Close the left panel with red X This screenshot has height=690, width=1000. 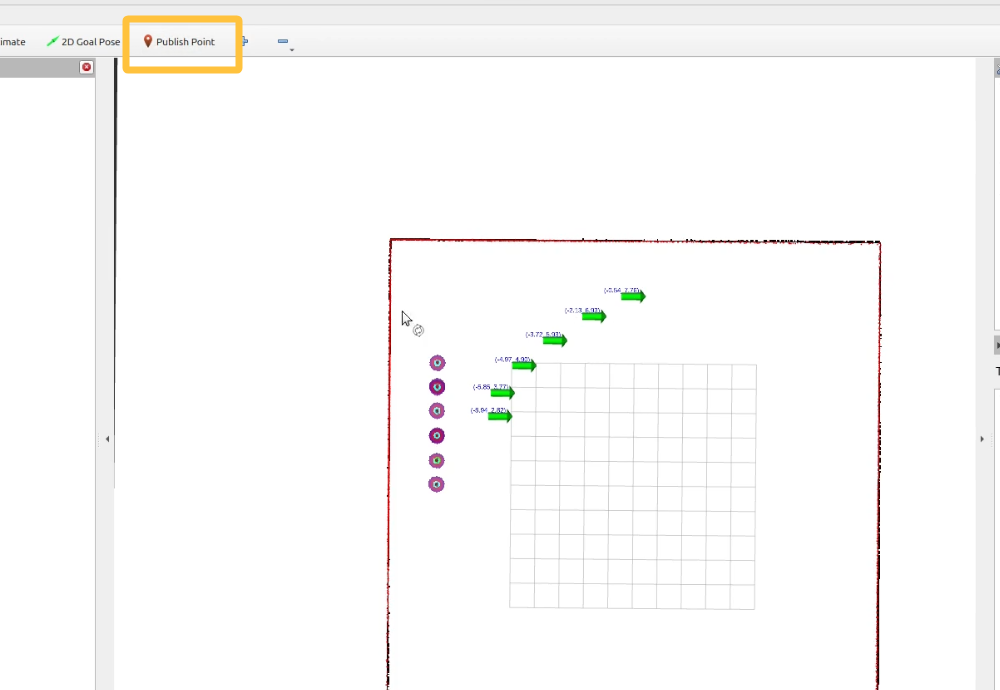coord(86,67)
